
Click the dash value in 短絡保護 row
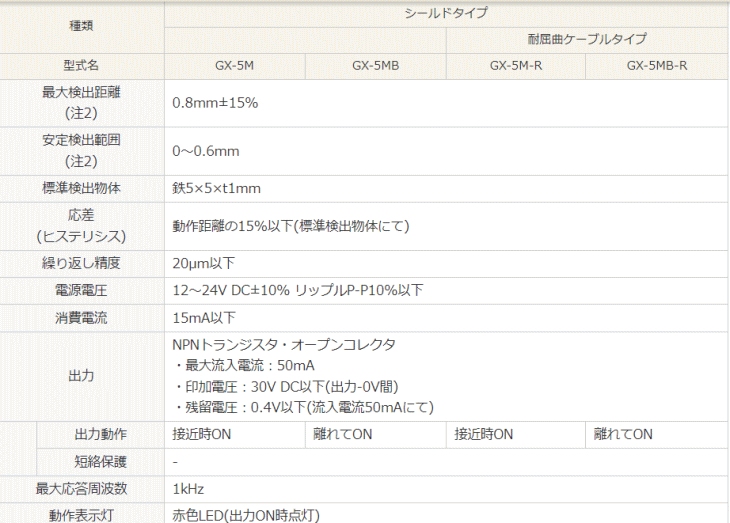[175, 462]
